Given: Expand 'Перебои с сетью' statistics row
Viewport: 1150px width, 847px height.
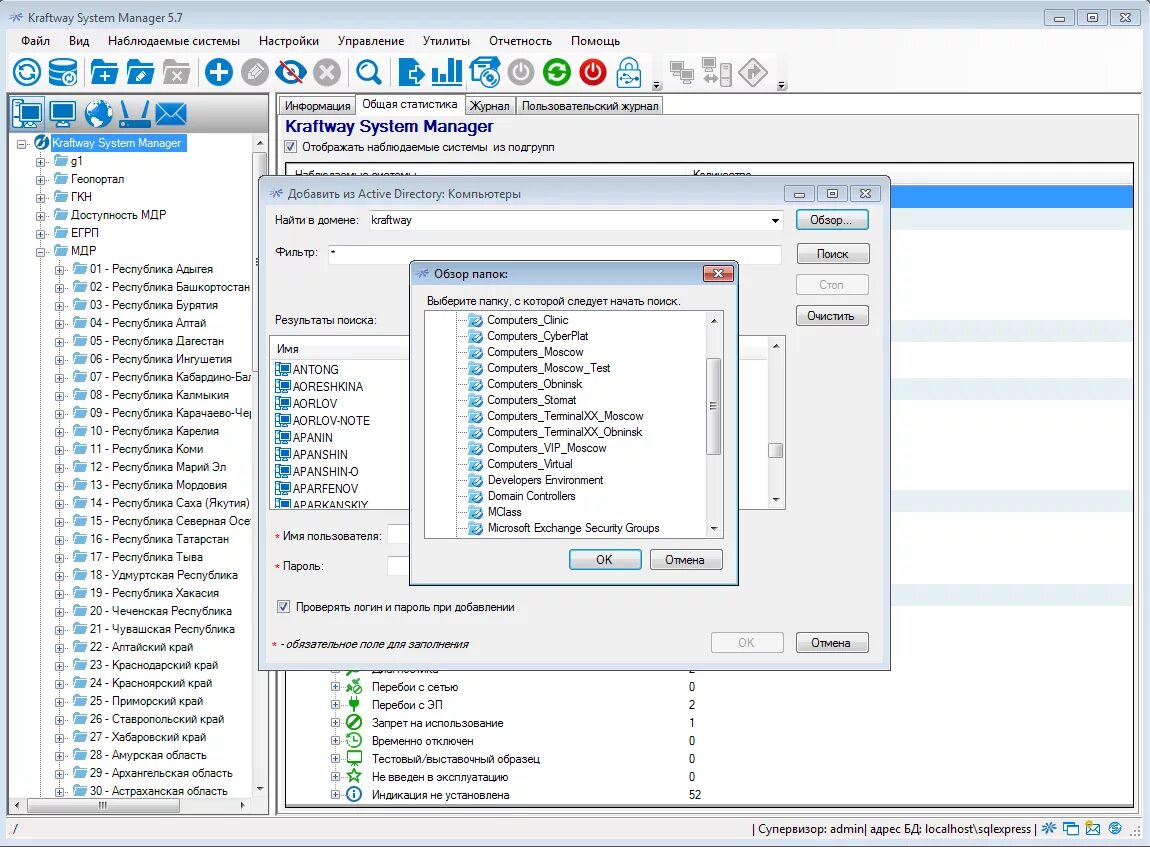Looking at the screenshot, I should pyautogui.click(x=335, y=687).
